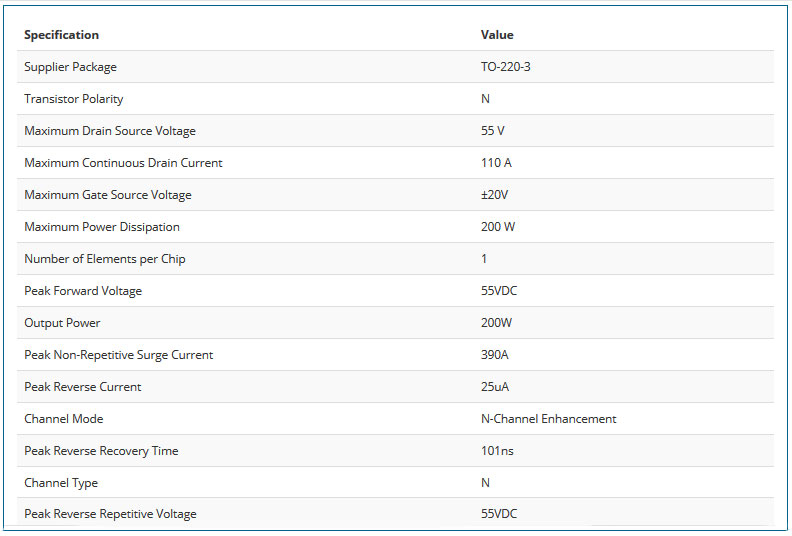Viewport: 792px width, 536px height.
Task: Select the 101ns recovery time value
Action: click(x=497, y=451)
